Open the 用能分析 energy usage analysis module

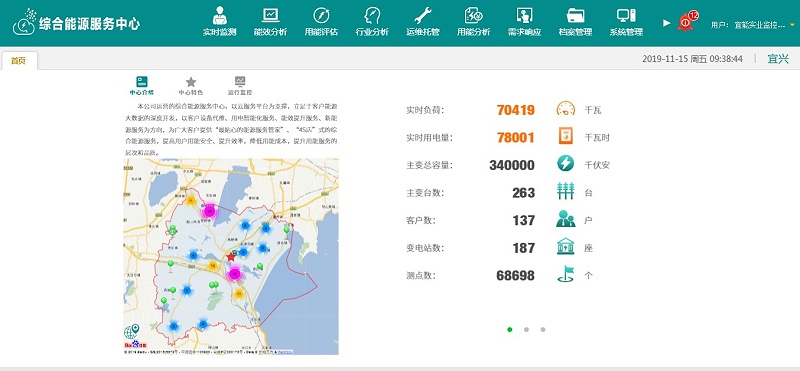click(473, 22)
